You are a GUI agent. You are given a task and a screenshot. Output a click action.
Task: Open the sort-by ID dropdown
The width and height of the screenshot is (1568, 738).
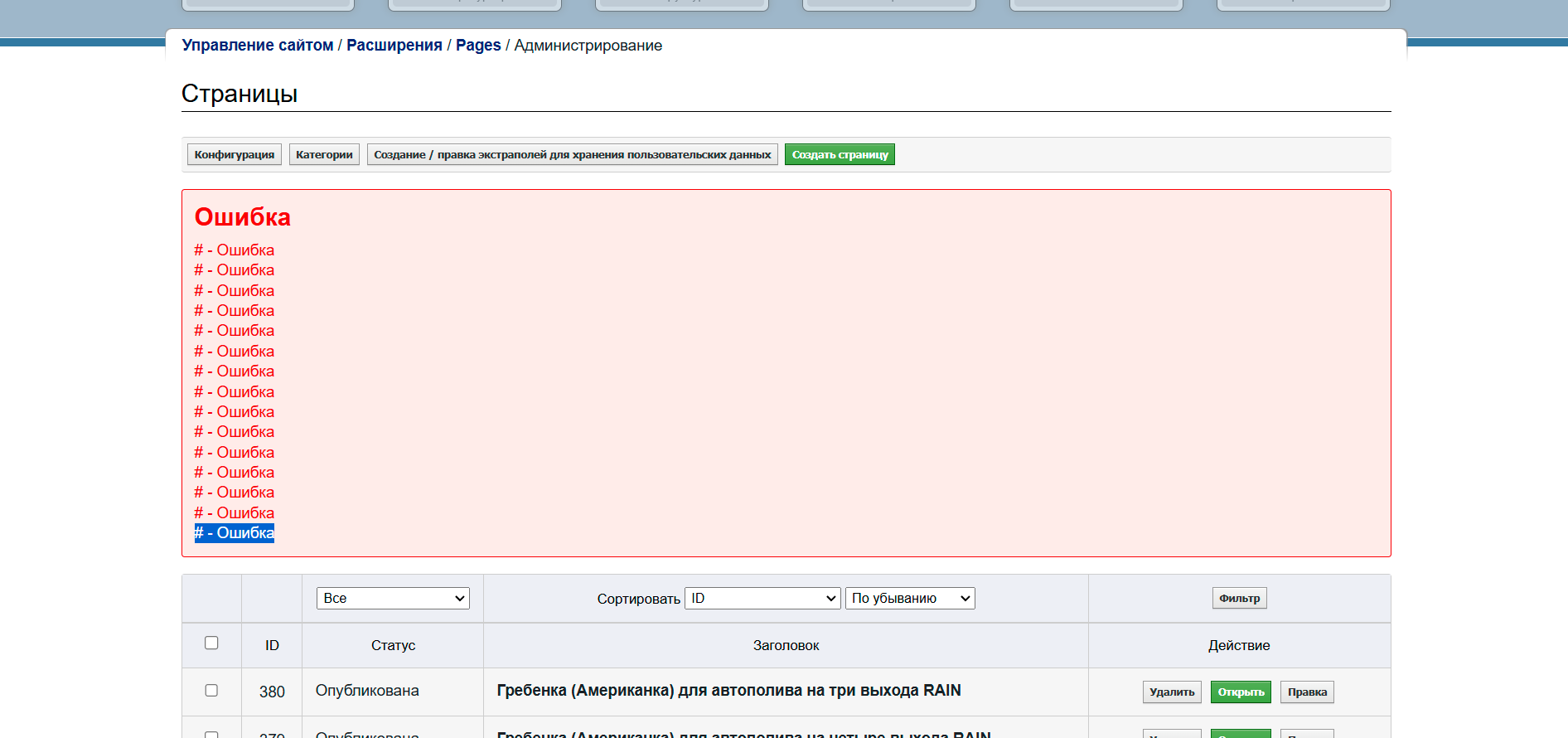point(762,599)
